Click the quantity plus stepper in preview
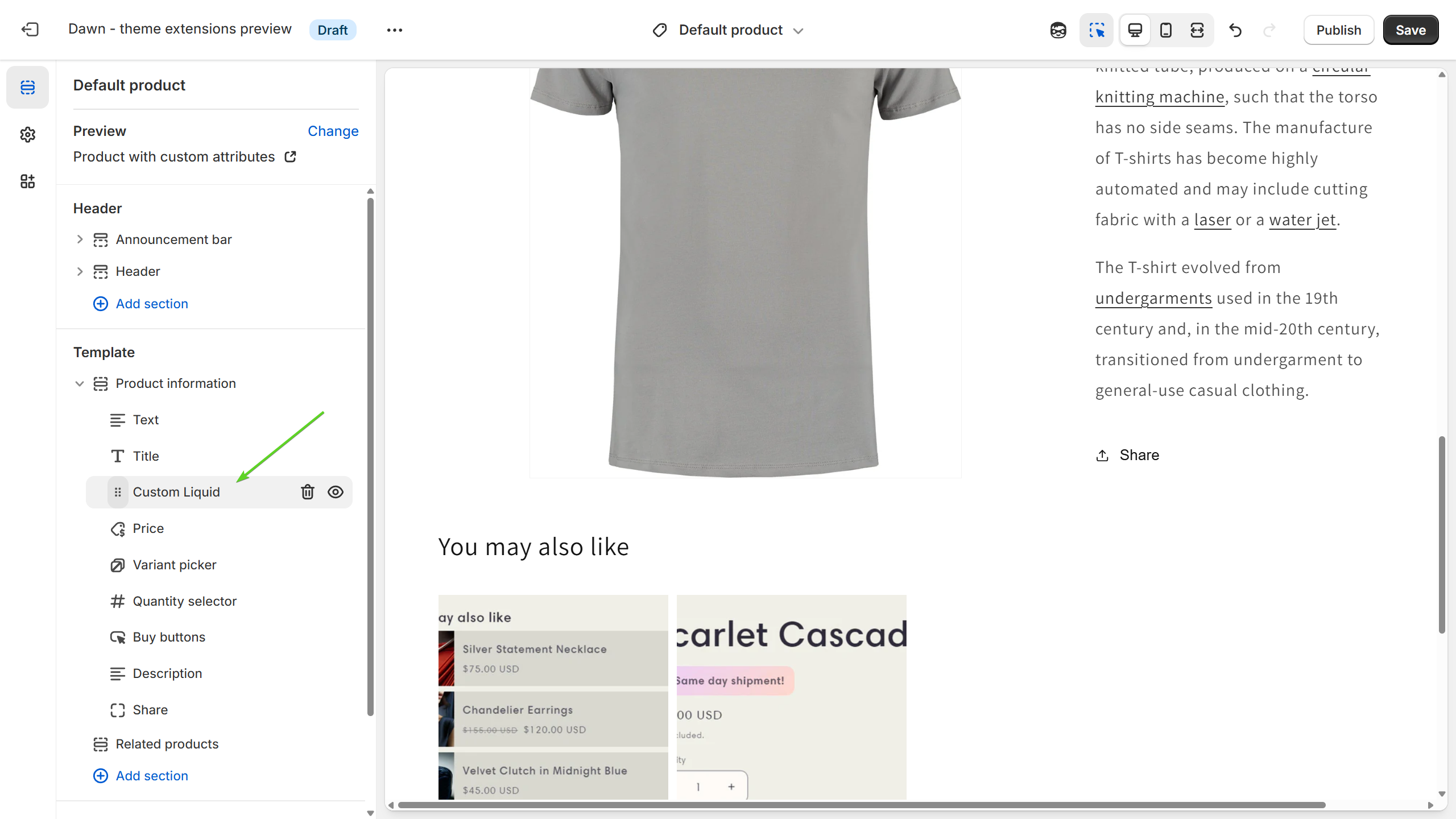Image resolution: width=1456 pixels, height=819 pixels. [x=731, y=787]
